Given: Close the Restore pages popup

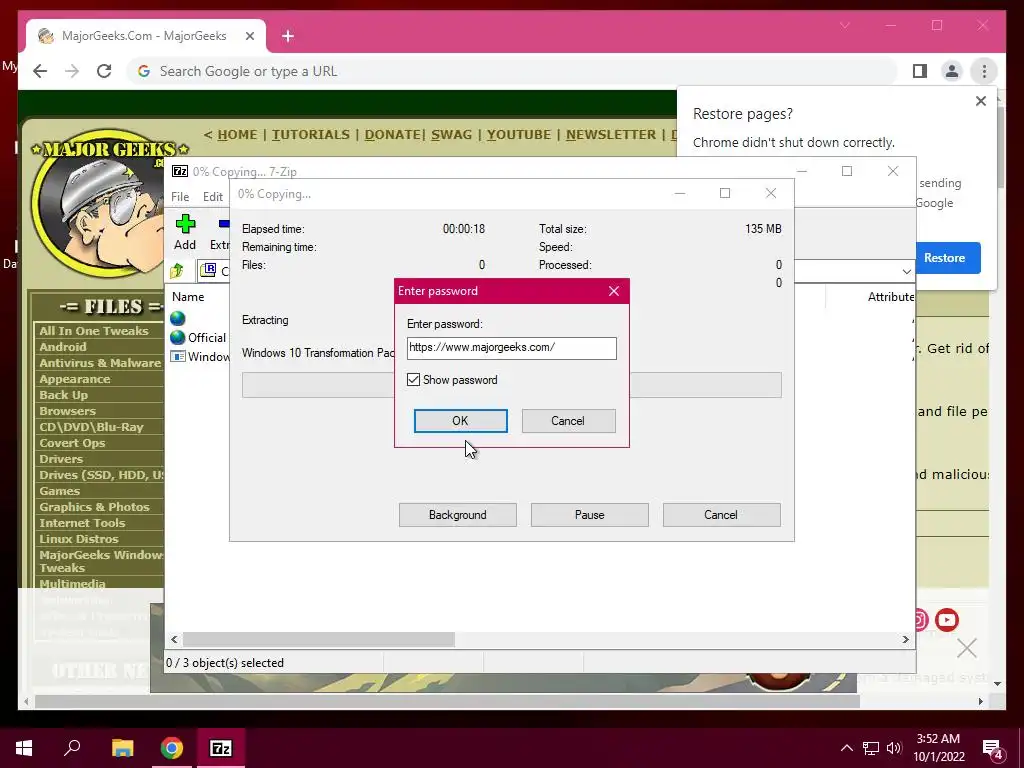Looking at the screenshot, I should [x=981, y=101].
